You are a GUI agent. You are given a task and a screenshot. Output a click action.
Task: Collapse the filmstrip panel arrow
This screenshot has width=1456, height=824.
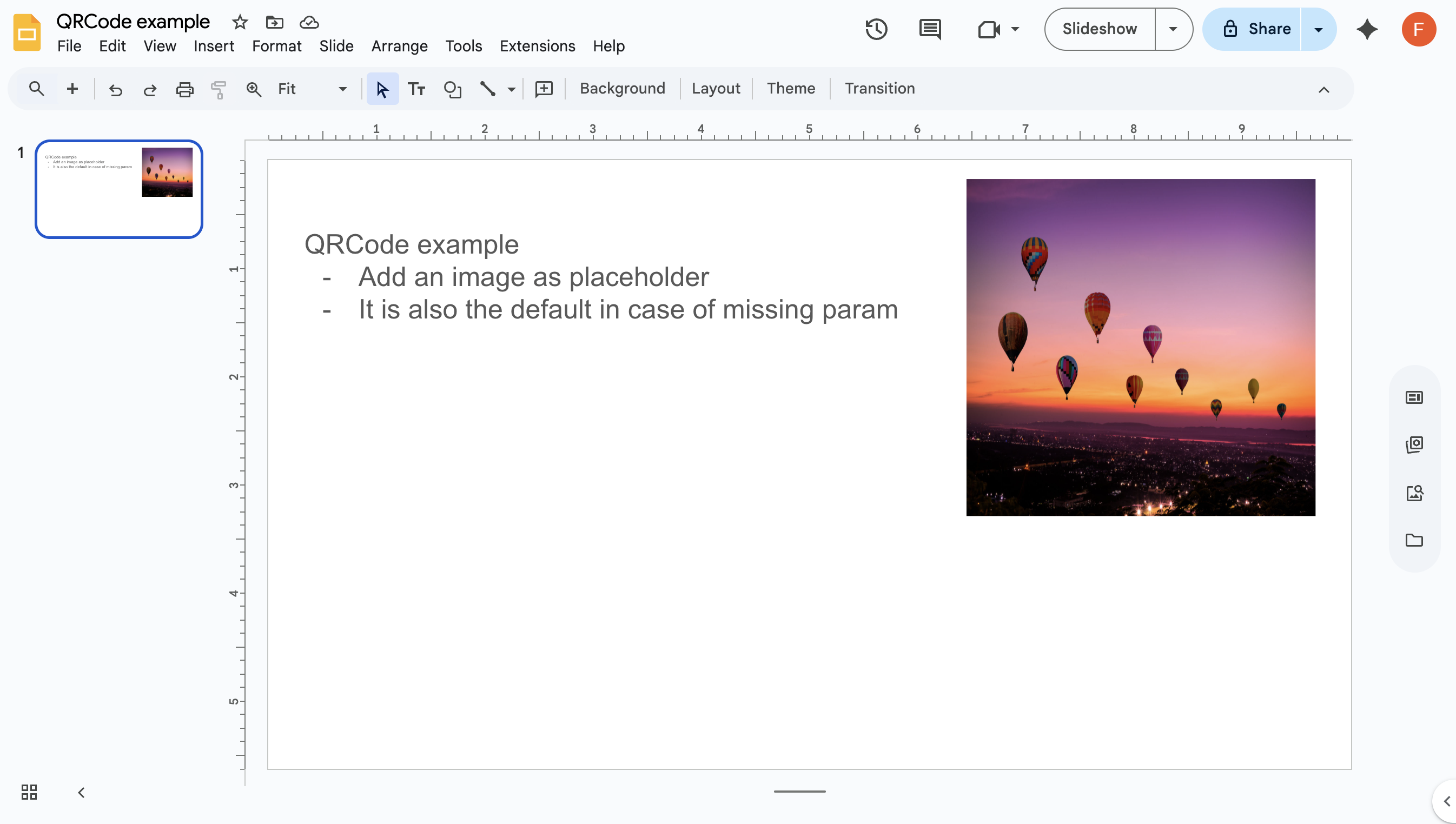(82, 792)
